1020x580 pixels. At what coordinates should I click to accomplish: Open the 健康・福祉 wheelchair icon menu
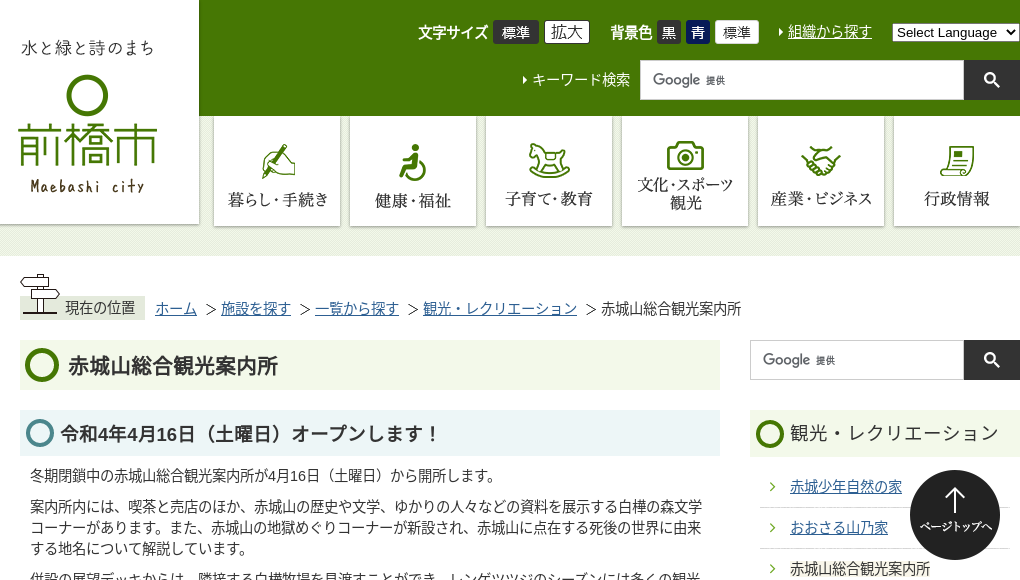[x=413, y=171]
